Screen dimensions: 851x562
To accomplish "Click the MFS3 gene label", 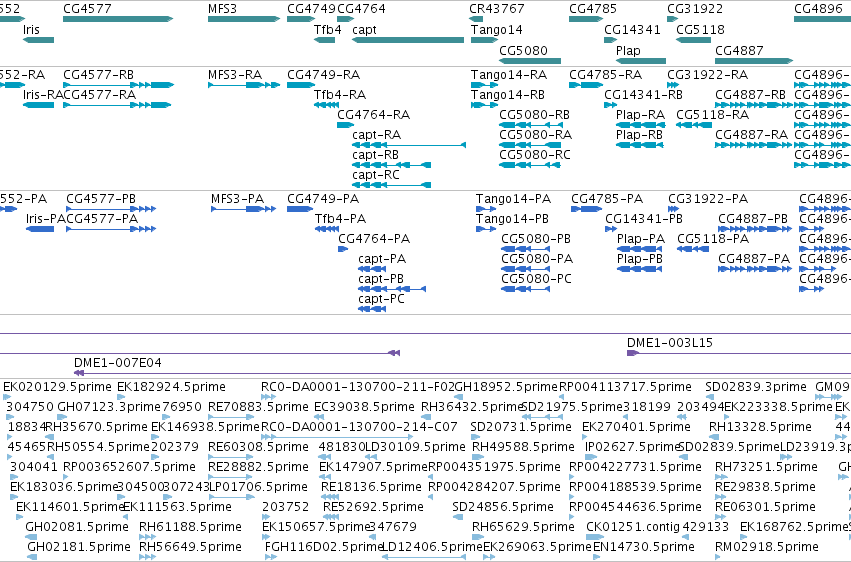I will pyautogui.click(x=224, y=9).
